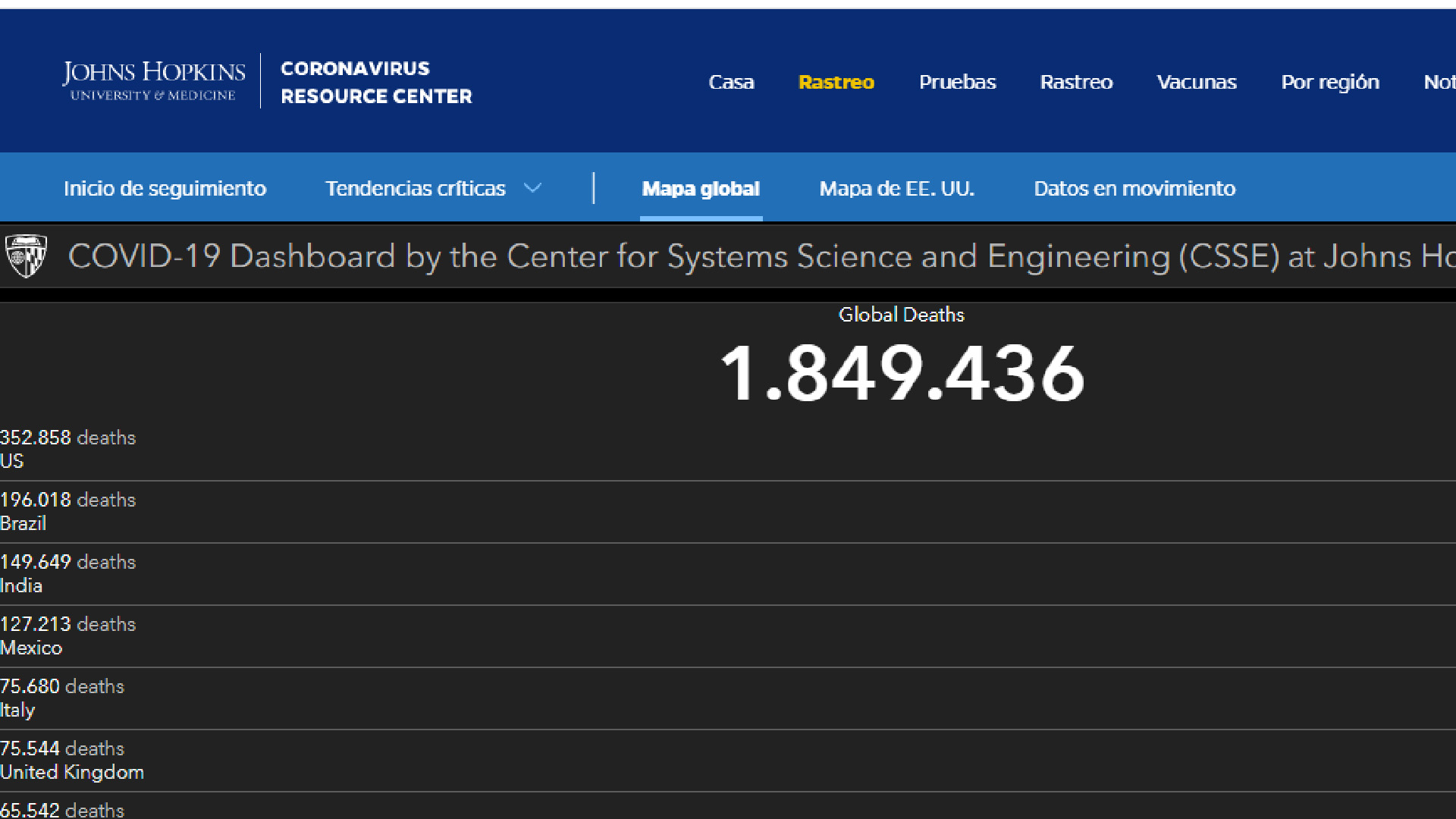The width and height of the screenshot is (1456, 819).
Task: Click the white Rastreo nav item
Action: click(1076, 82)
